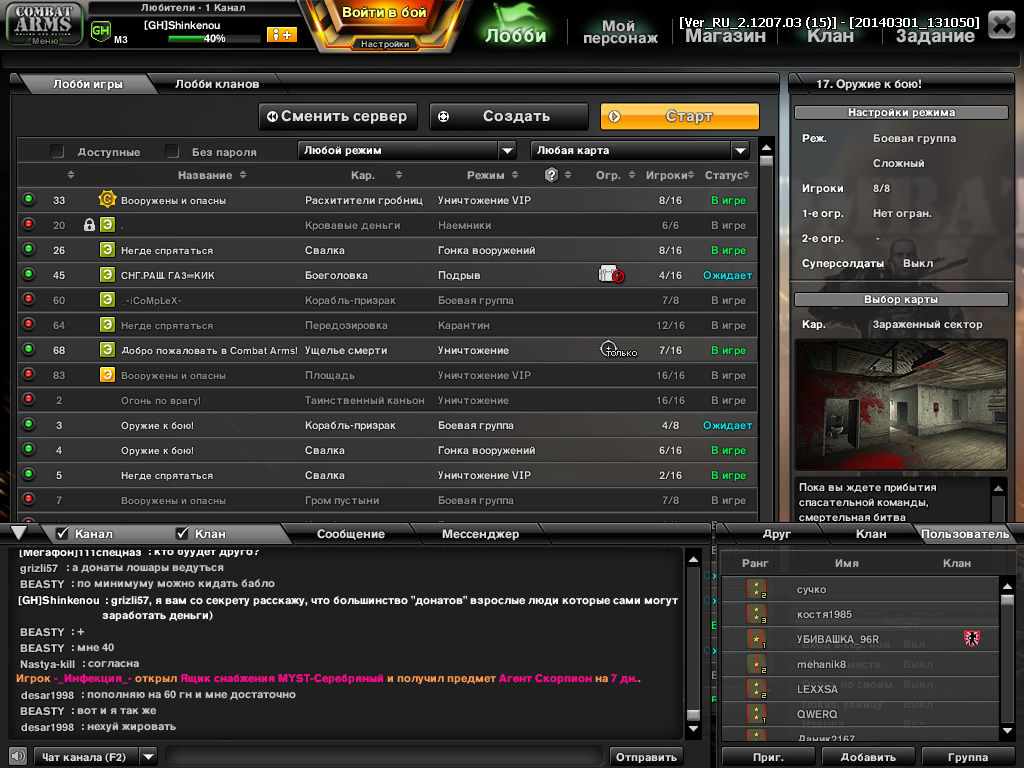Collapse the chat panel with triangle arrow
The height and width of the screenshot is (768, 1024).
[20, 533]
